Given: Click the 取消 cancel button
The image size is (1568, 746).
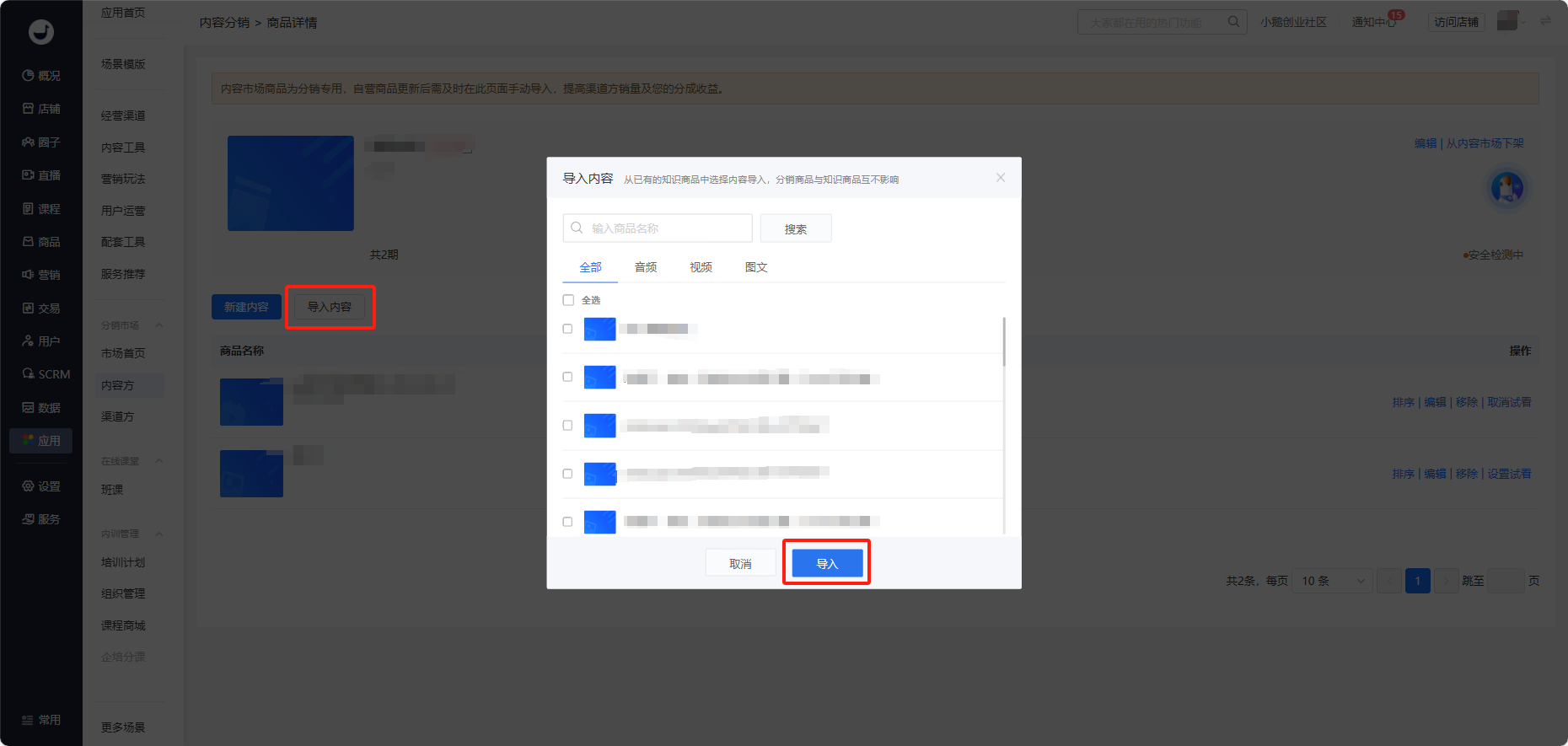Looking at the screenshot, I should 740,563.
